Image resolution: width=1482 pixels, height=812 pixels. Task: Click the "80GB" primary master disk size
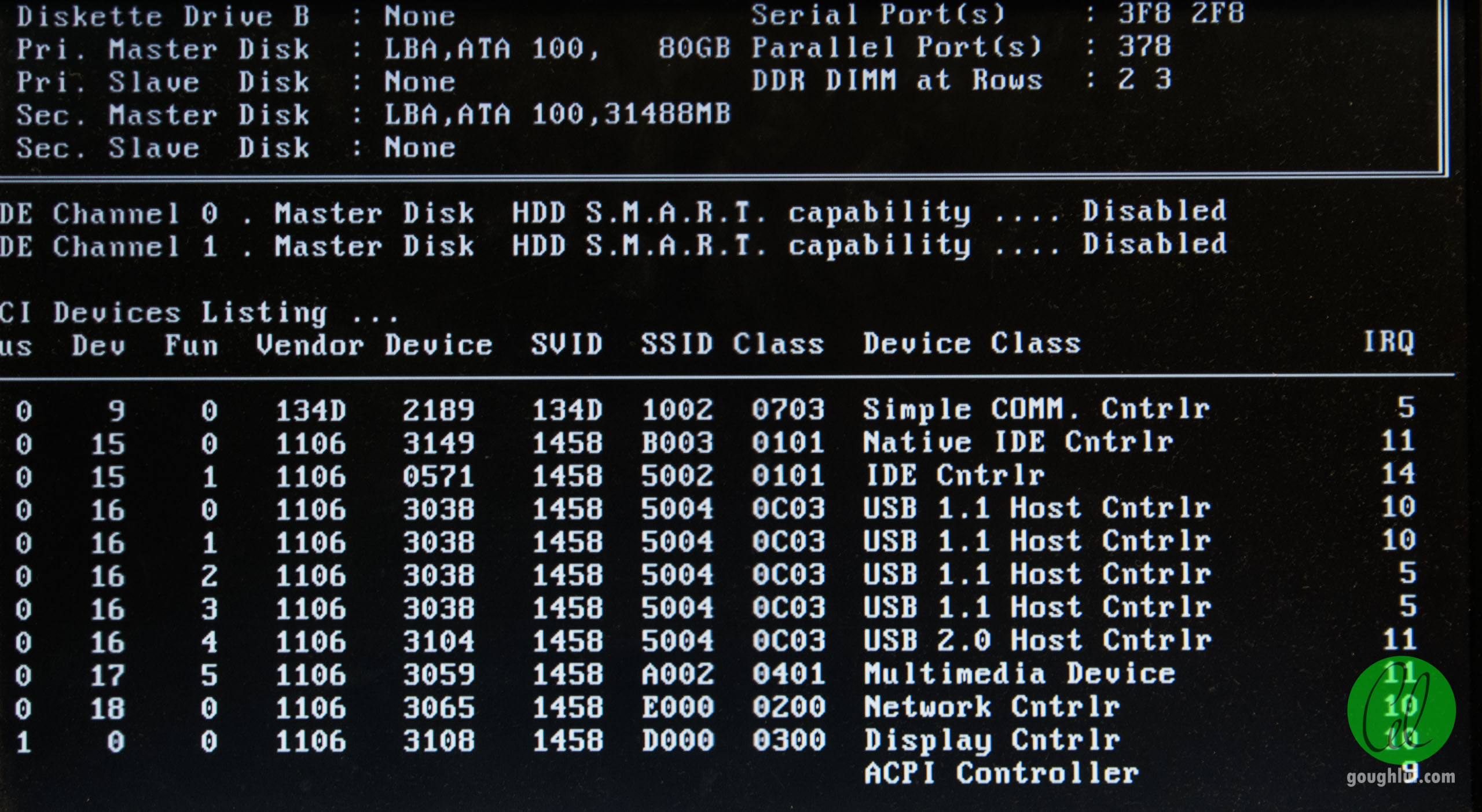(695, 48)
